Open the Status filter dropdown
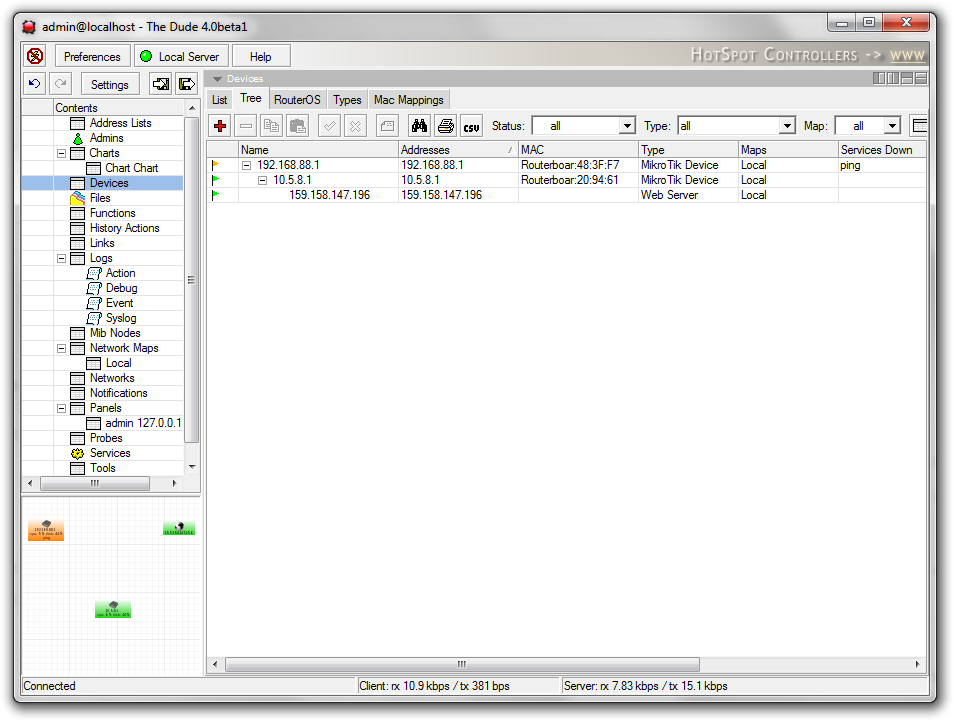Image resolution: width=954 pixels, height=722 pixels. (627, 126)
